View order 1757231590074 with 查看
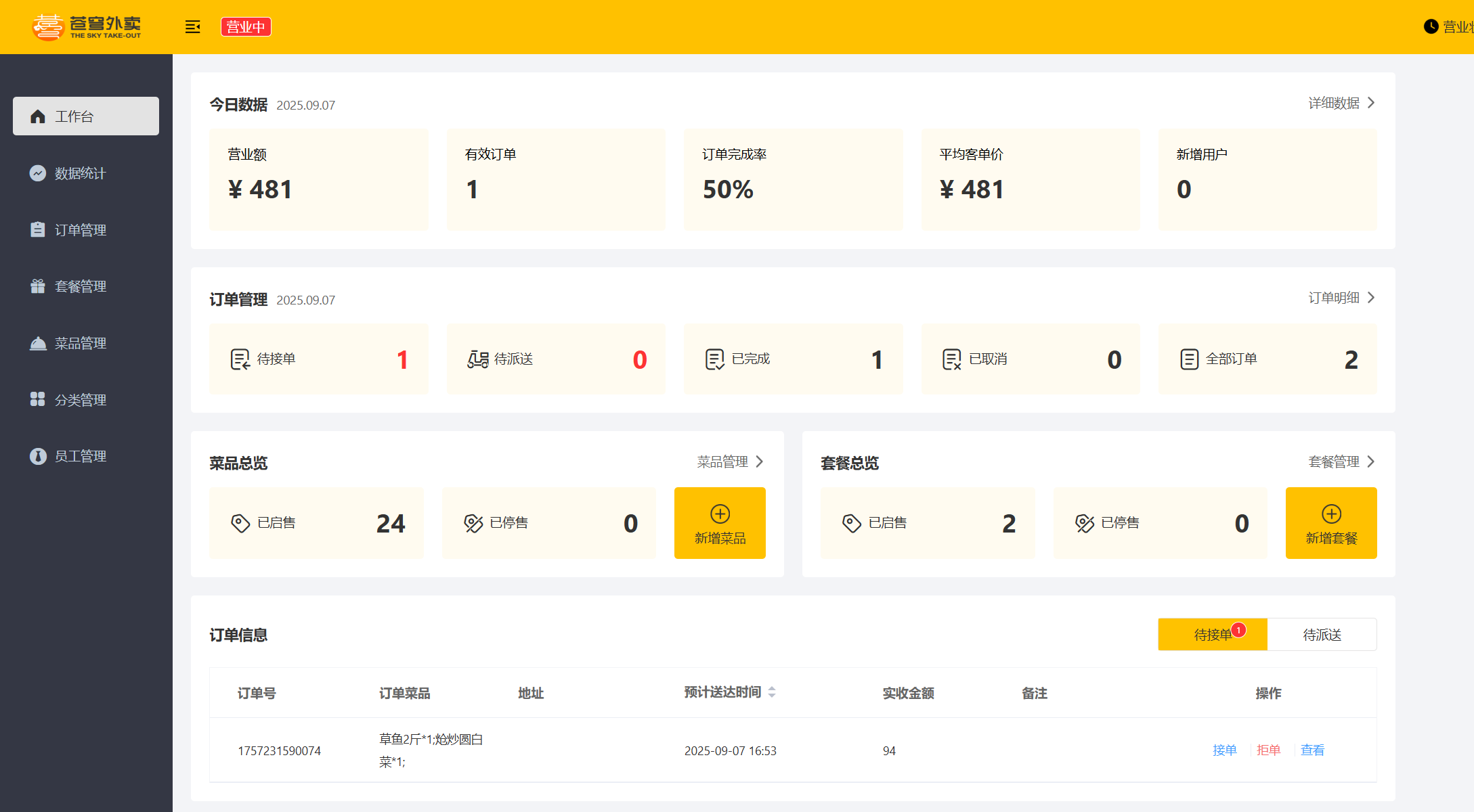This screenshot has width=1474, height=812. (1312, 750)
